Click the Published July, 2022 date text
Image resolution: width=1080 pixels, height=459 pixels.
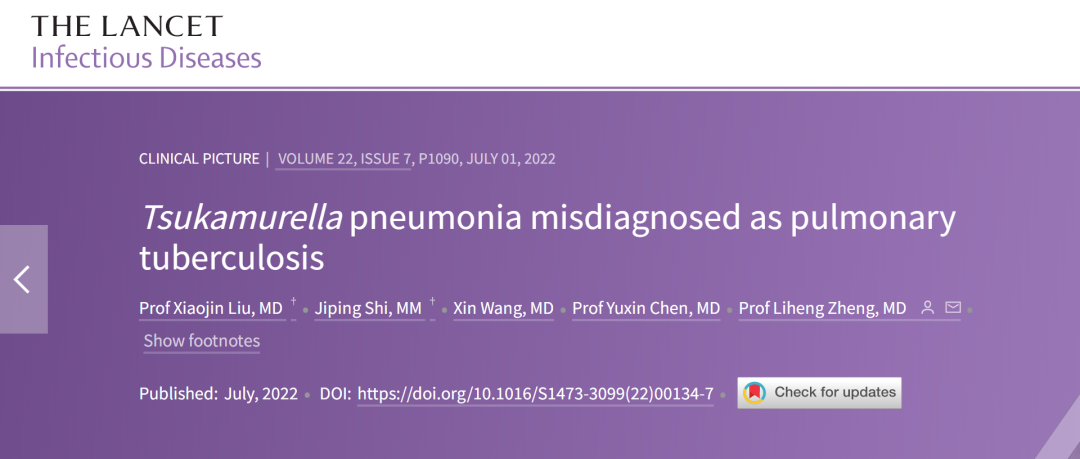coord(218,393)
